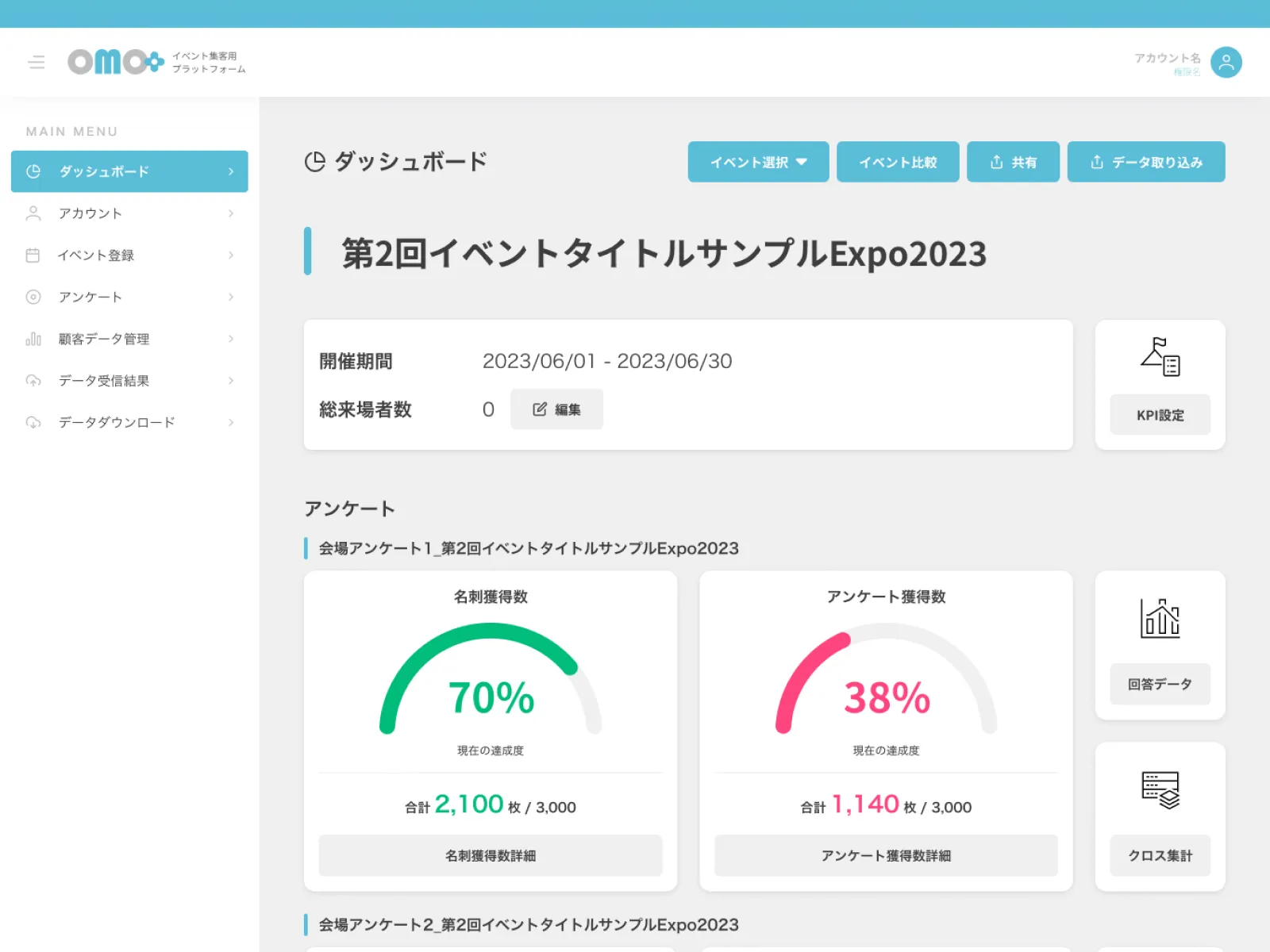
Task: Expand the 顧客データ管理 chevron
Action: [x=231, y=339]
